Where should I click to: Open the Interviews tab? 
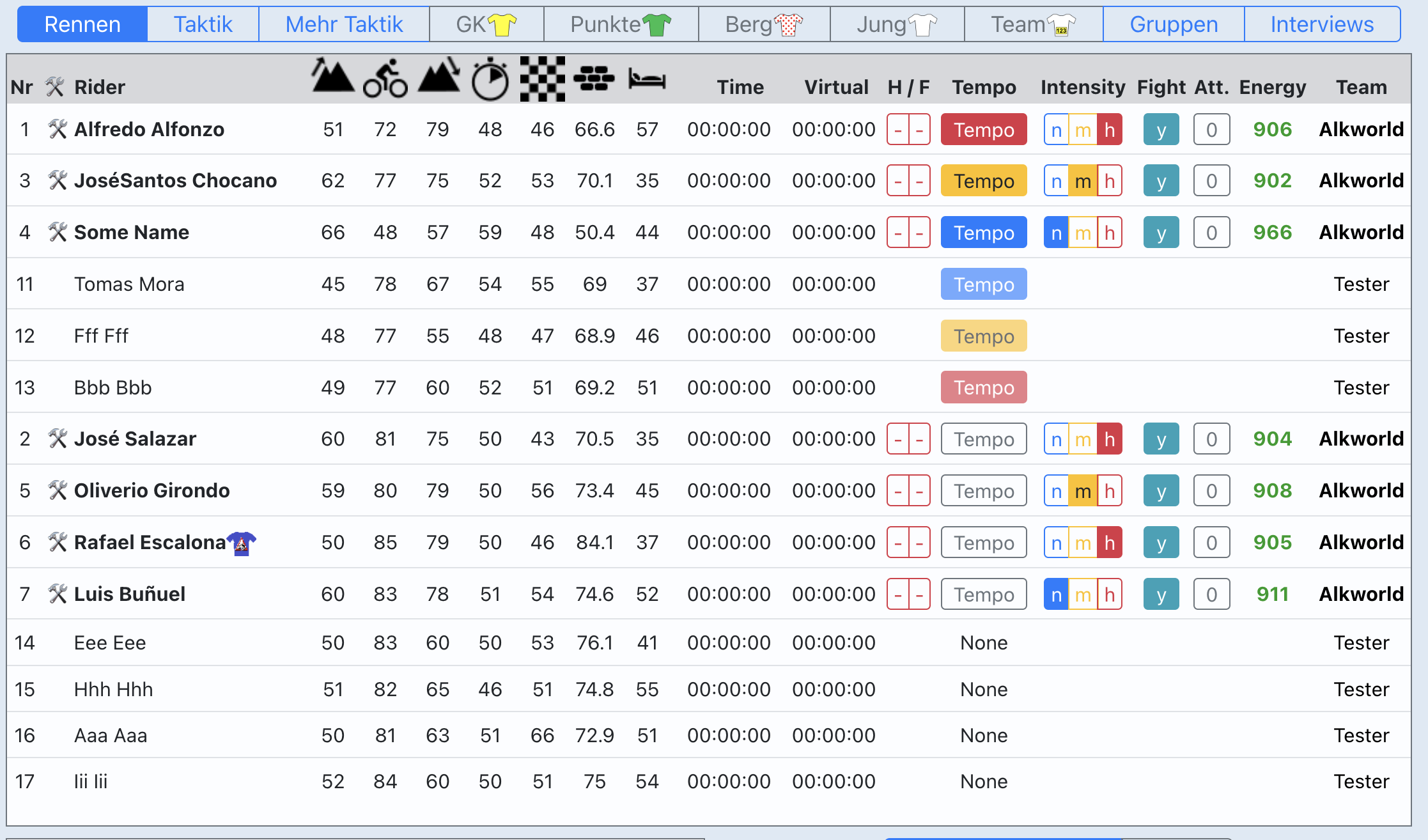tap(1322, 24)
